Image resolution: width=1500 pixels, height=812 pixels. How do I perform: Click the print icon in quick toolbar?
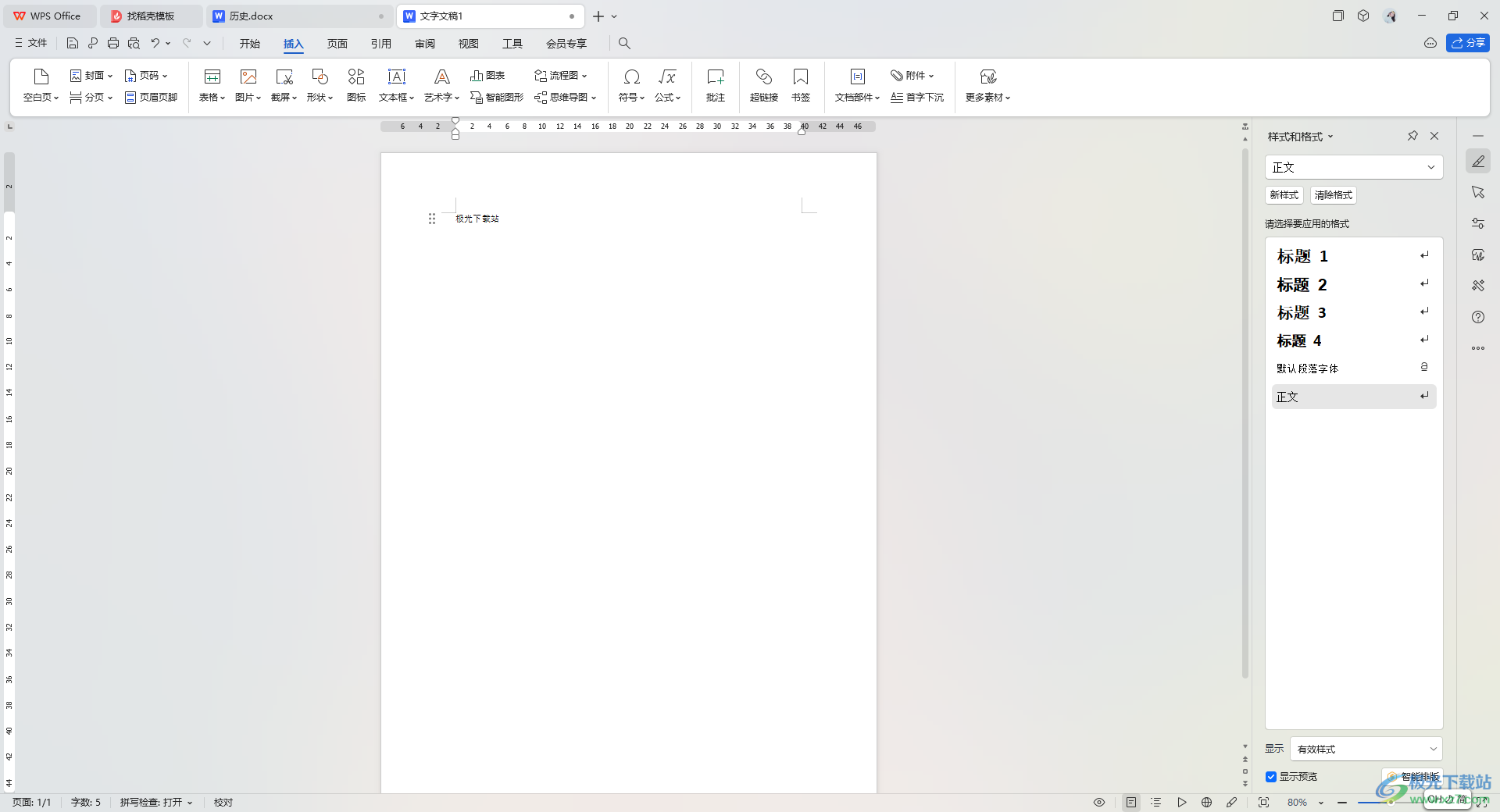click(x=113, y=44)
